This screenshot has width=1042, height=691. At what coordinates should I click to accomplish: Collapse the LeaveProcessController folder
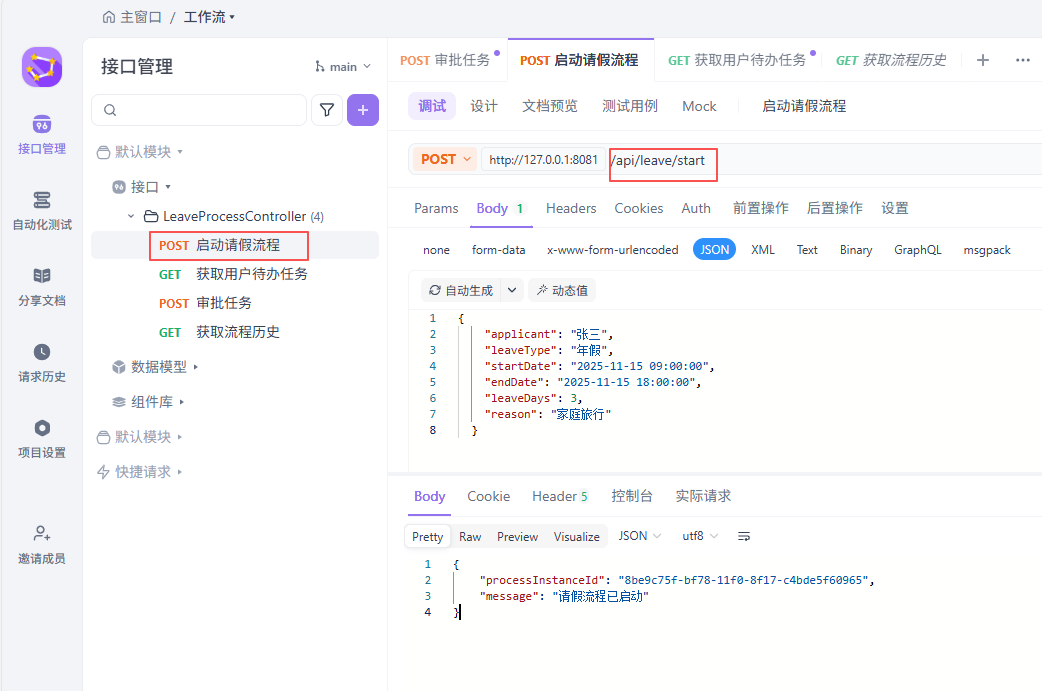pyautogui.click(x=131, y=216)
